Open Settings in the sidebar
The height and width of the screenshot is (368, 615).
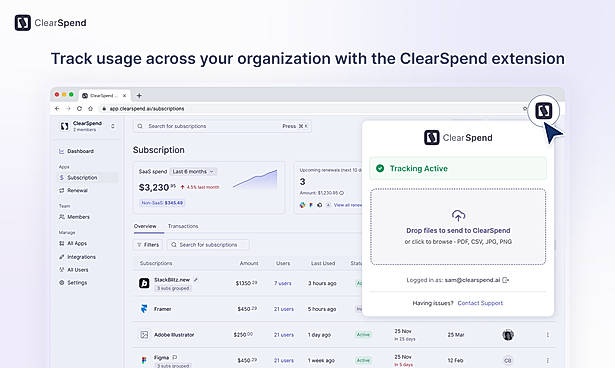coord(73,282)
